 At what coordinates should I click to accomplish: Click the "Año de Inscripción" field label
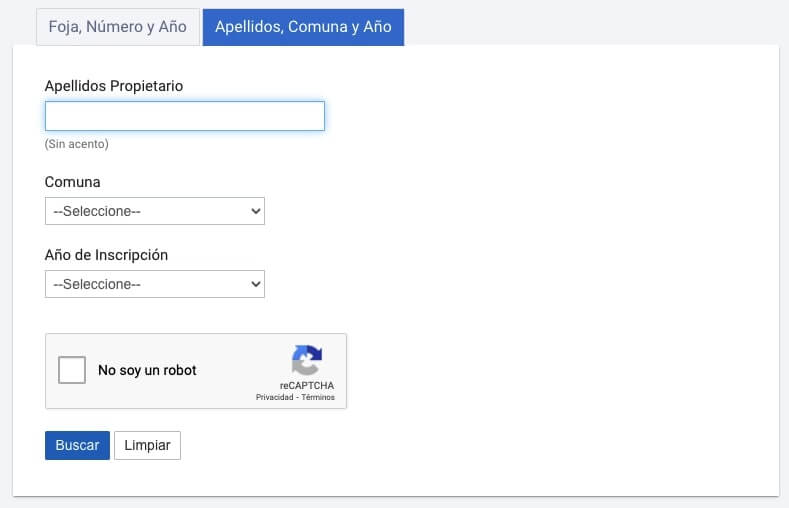pos(106,255)
